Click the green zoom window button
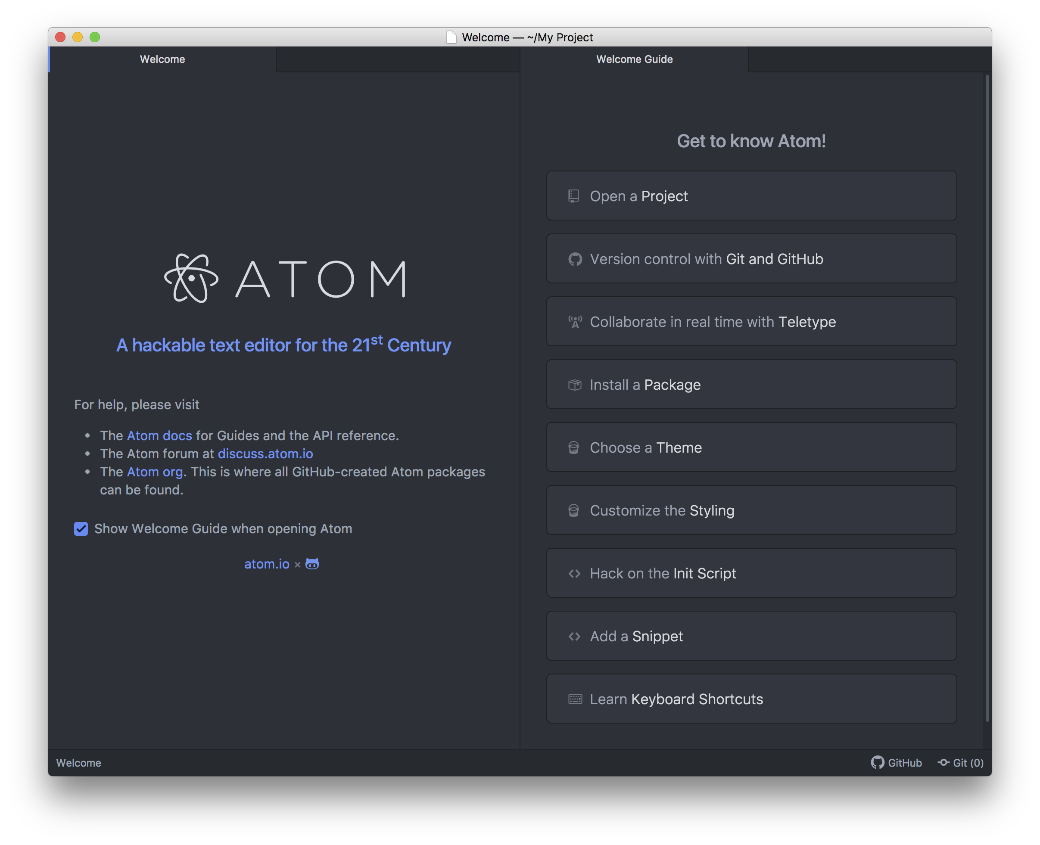 click(x=95, y=37)
